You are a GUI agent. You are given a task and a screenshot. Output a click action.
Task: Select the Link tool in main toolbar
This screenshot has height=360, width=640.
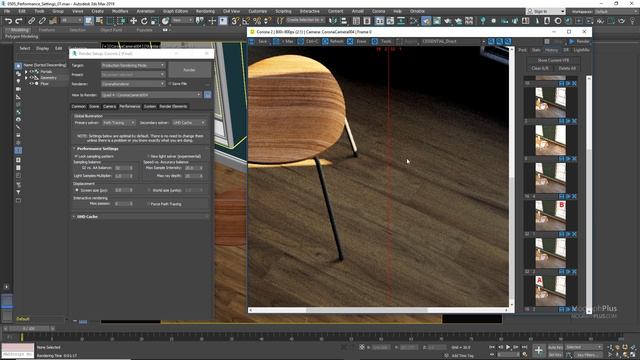pyautogui.click(x=31, y=20)
